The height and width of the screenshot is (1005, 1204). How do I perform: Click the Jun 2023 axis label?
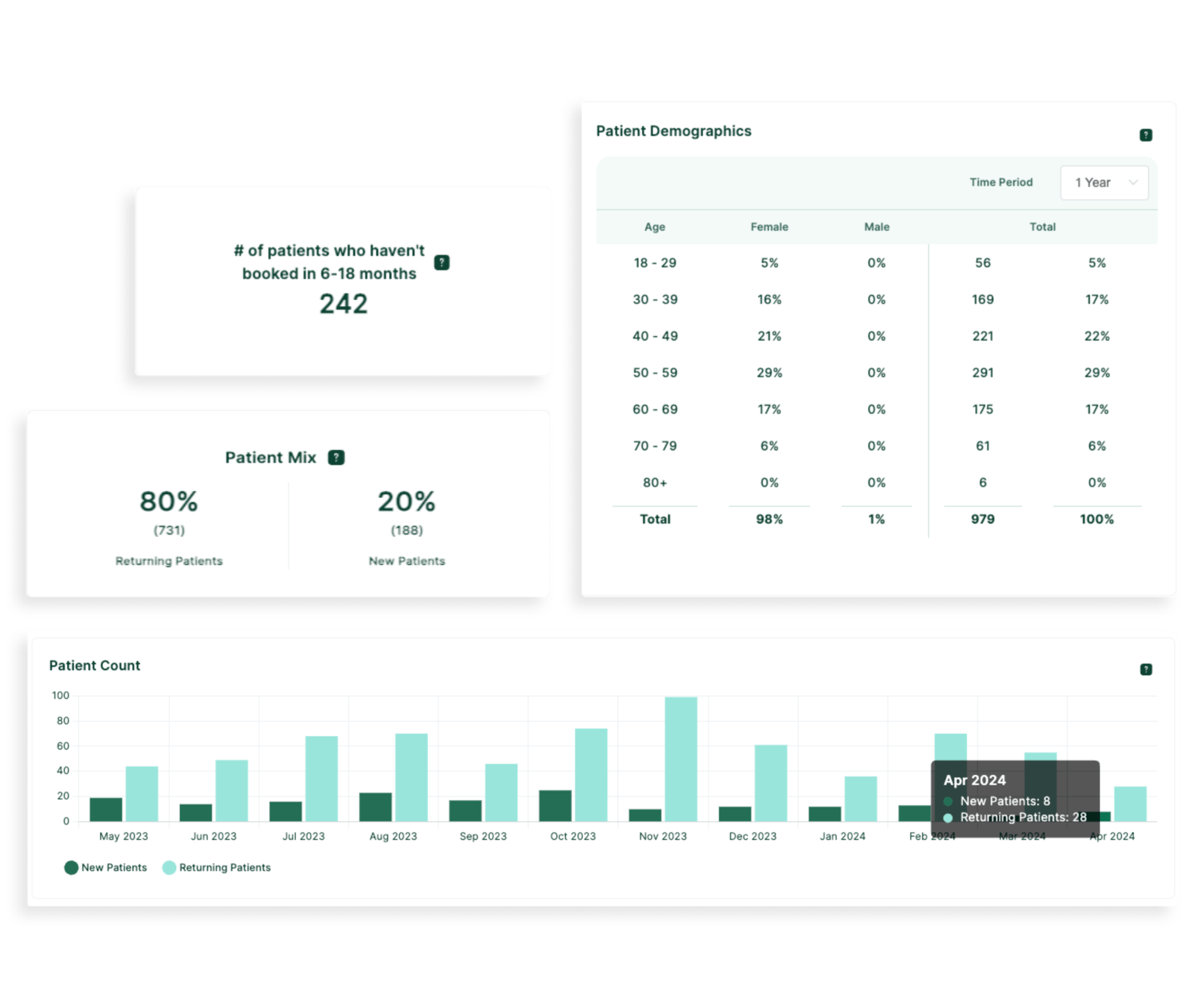pos(213,837)
